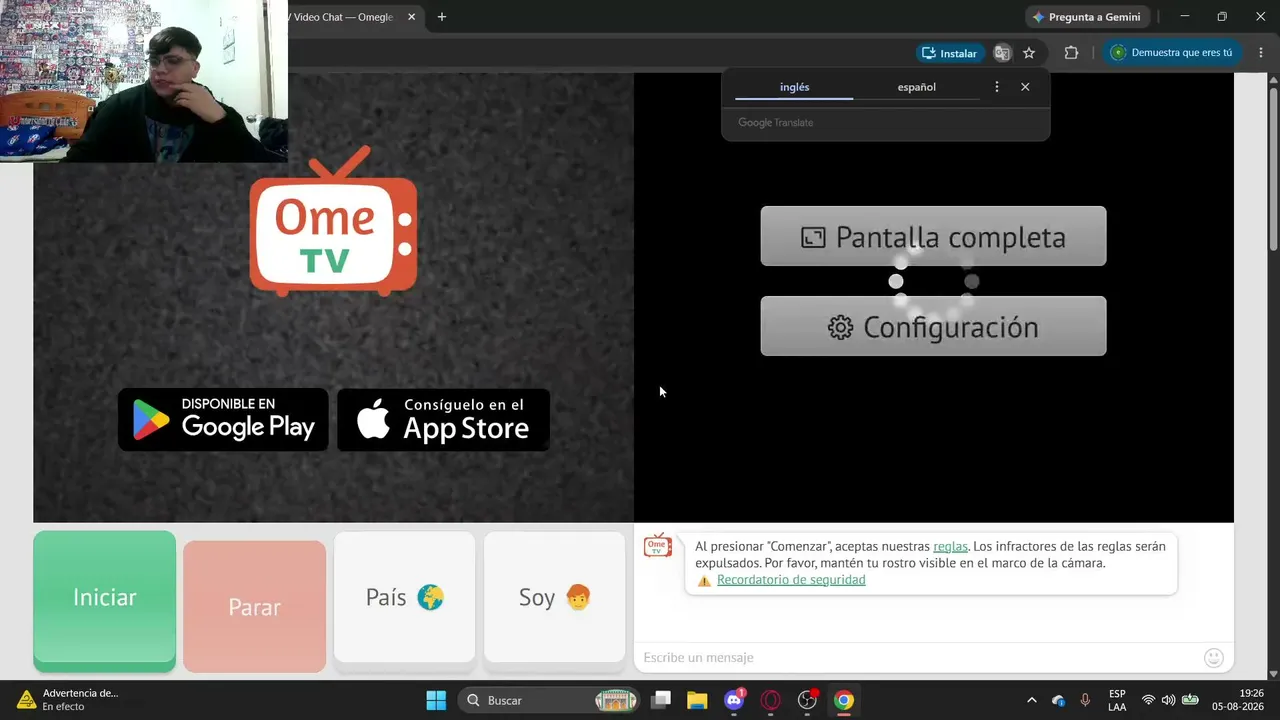Select the Video Chat Omegle browser tab
Screen dimensions: 1280x720
[x=345, y=17]
